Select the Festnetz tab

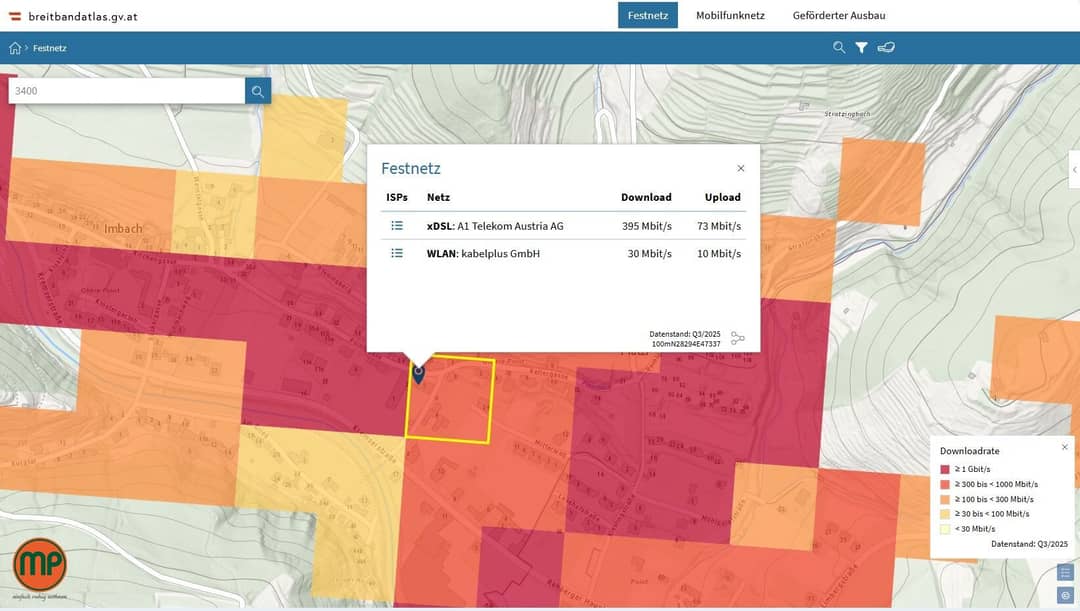click(x=647, y=15)
